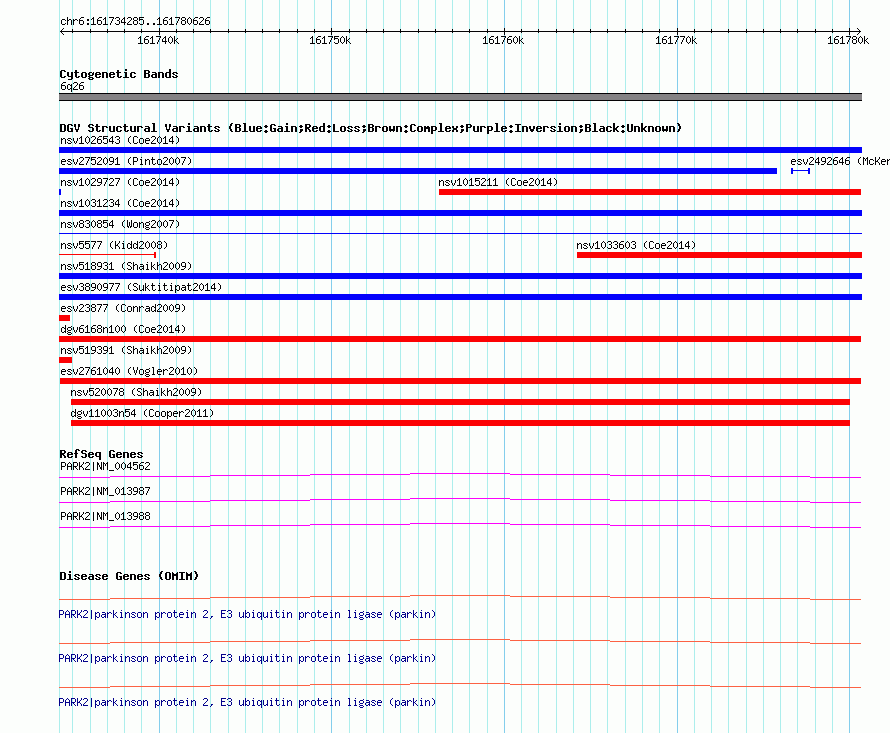Viewport: 890px width, 733px height.
Task: Click the DGV Structural Variants track heading
Action: (x=370, y=128)
